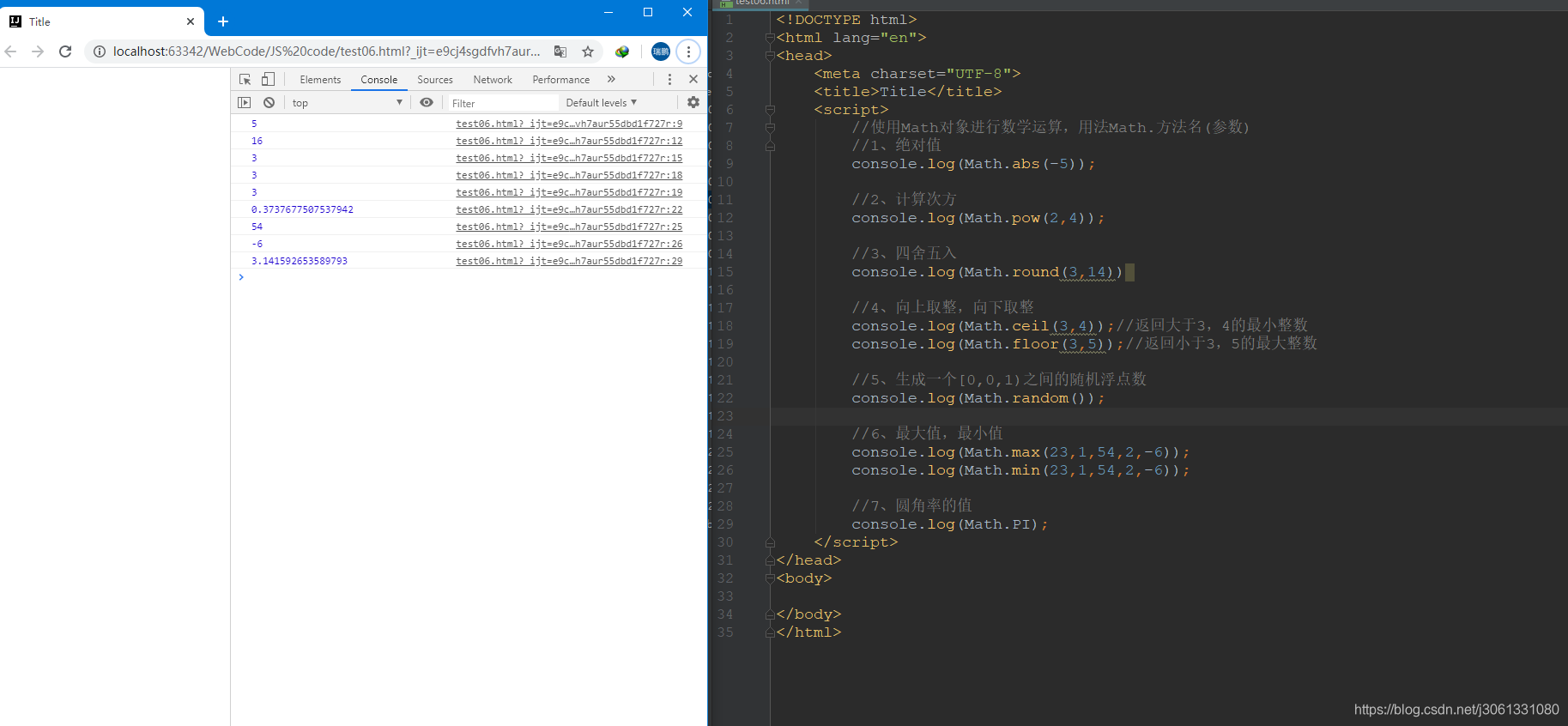The width and height of the screenshot is (1568, 726).
Task: Select console value 0.3737677507537942
Action: 302,209
